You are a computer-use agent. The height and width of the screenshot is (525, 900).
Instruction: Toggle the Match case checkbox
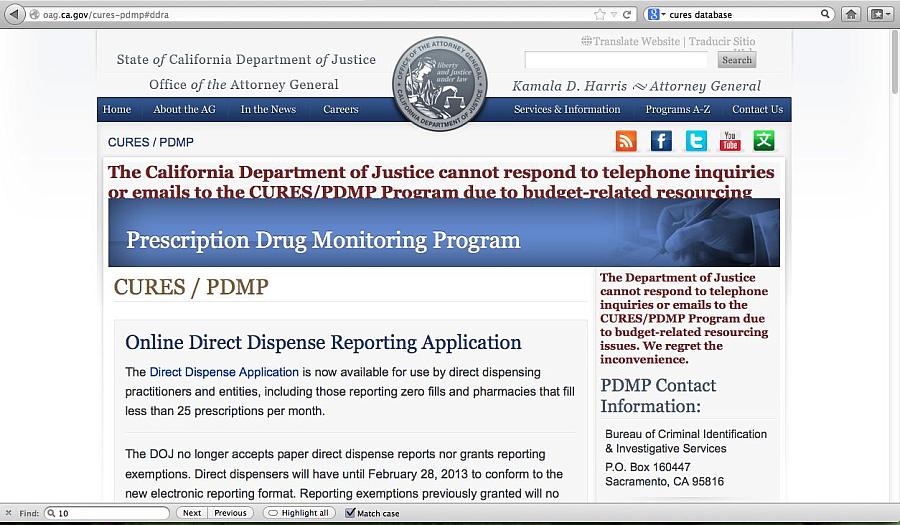tap(350, 513)
